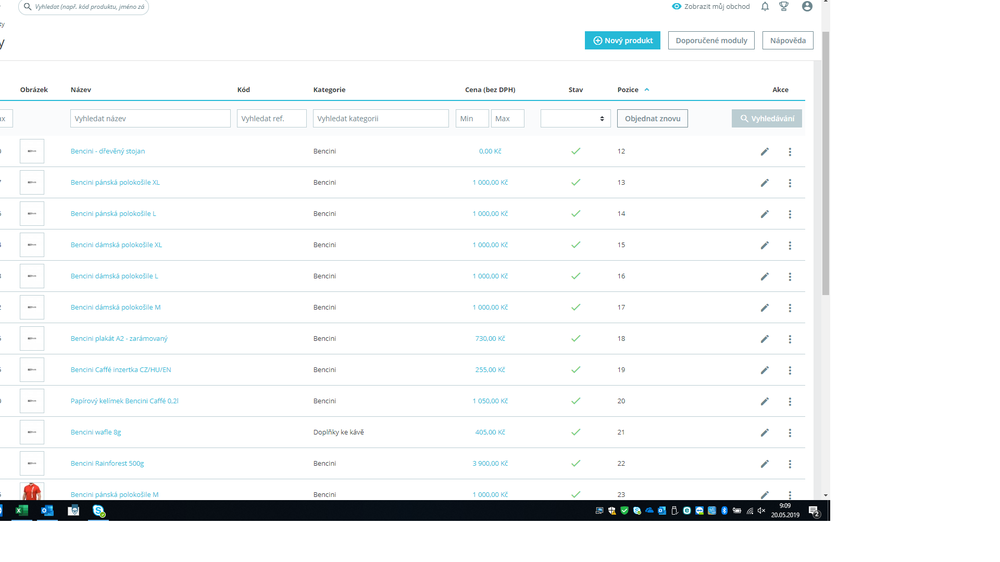The width and height of the screenshot is (1000, 562).
Task: Sort by Kód column header
Action: click(244, 90)
